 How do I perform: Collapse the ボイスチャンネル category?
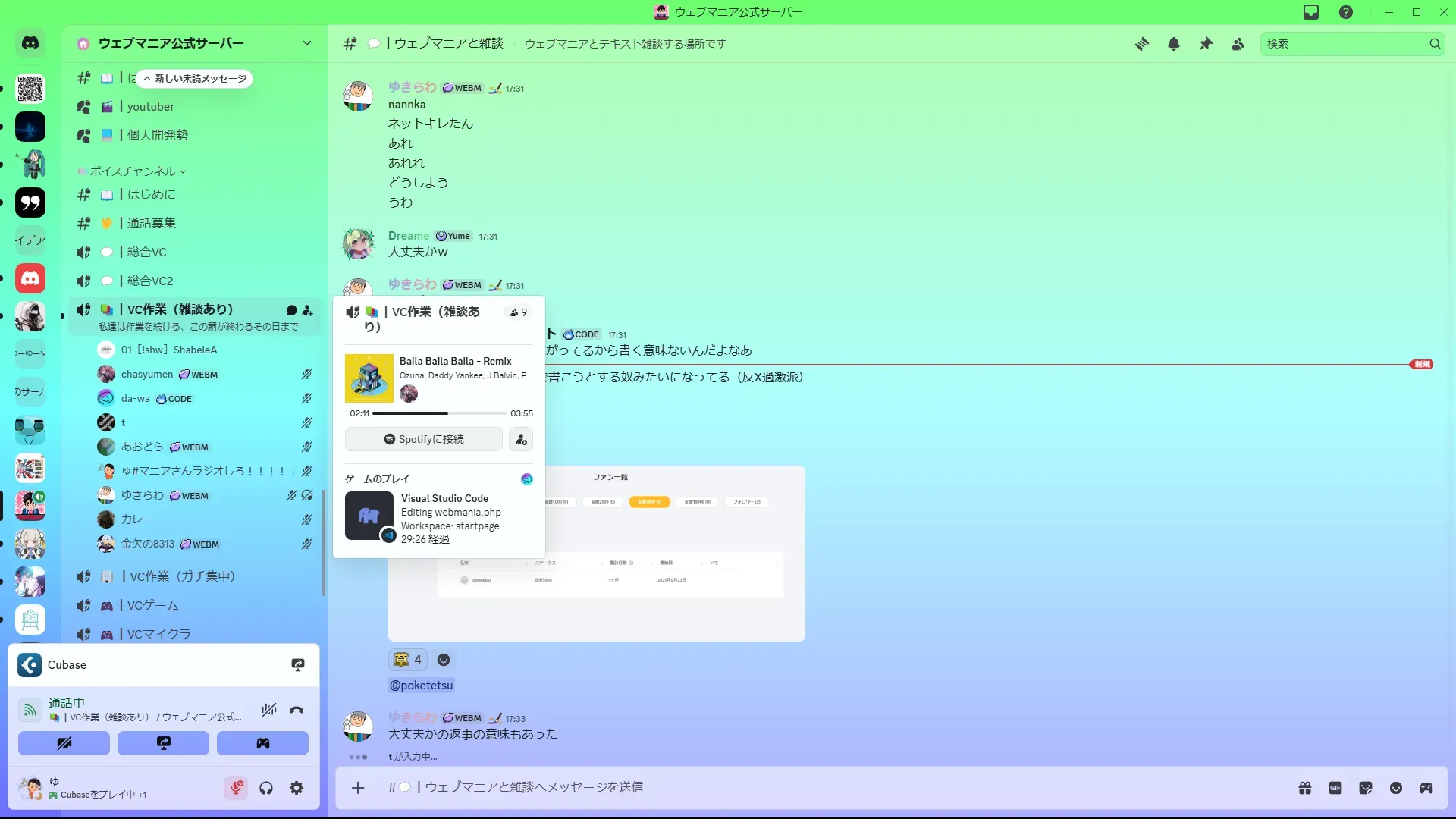(133, 171)
